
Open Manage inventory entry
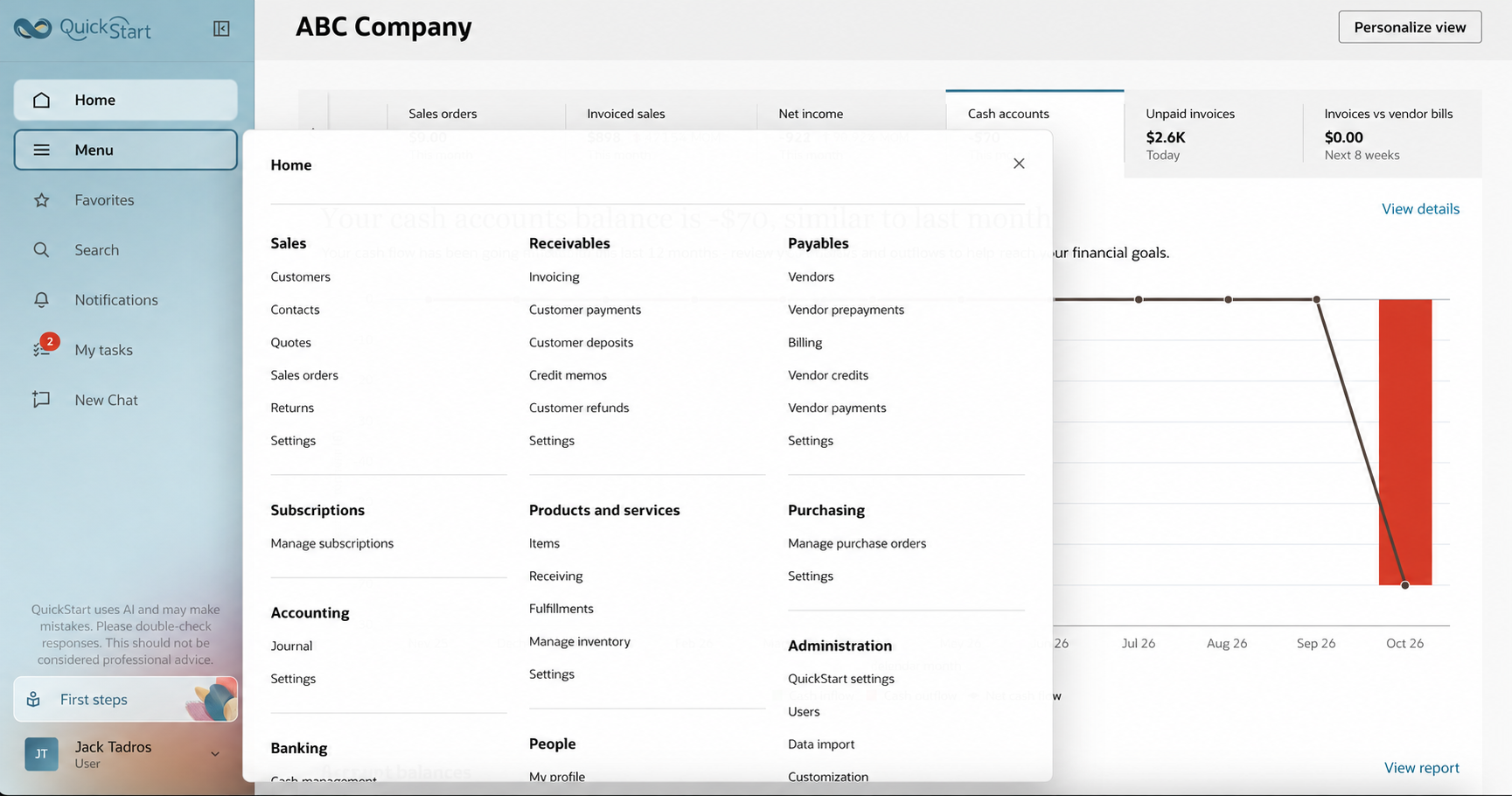coord(579,642)
